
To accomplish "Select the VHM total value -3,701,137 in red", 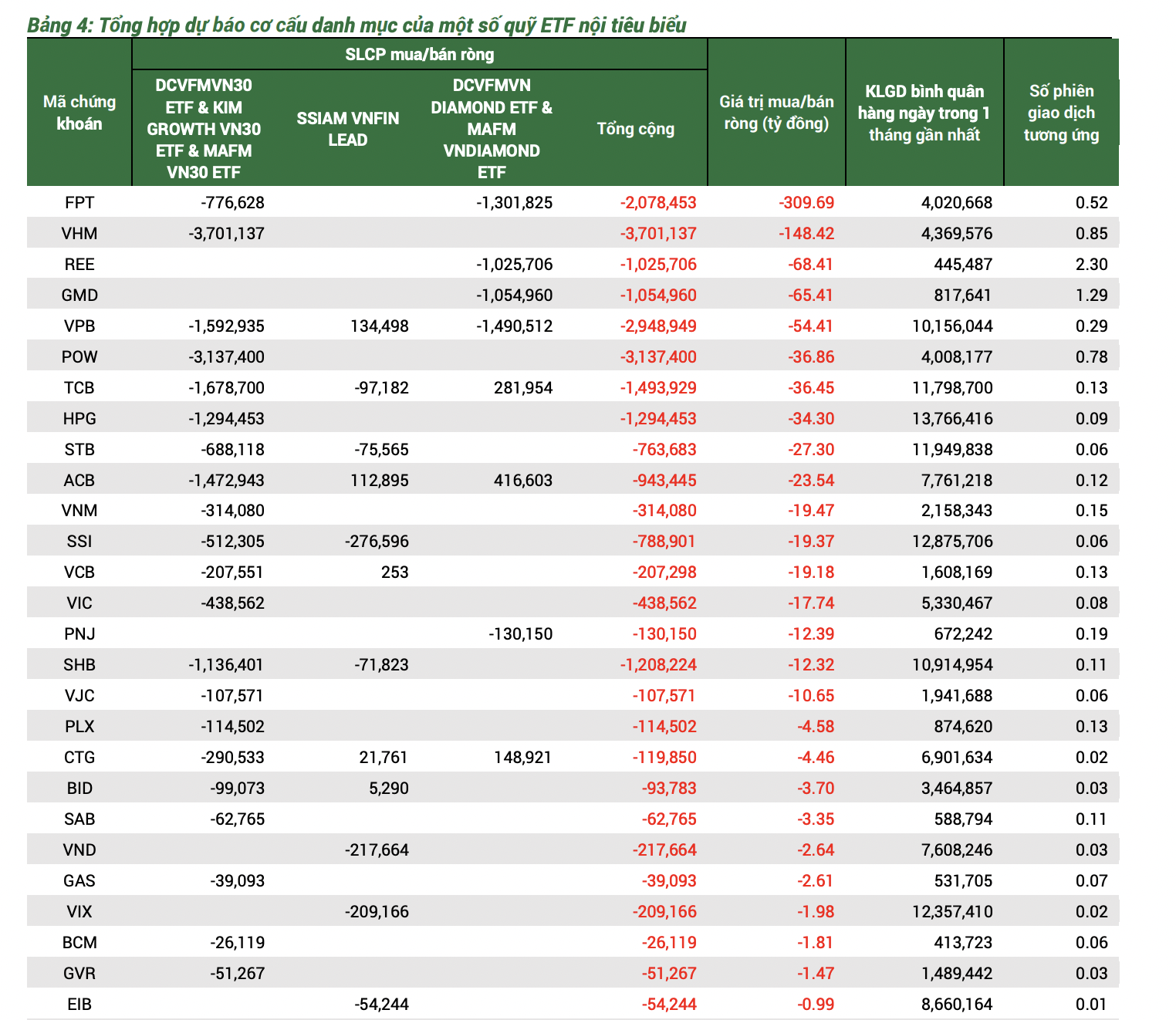I will point(658,234).
